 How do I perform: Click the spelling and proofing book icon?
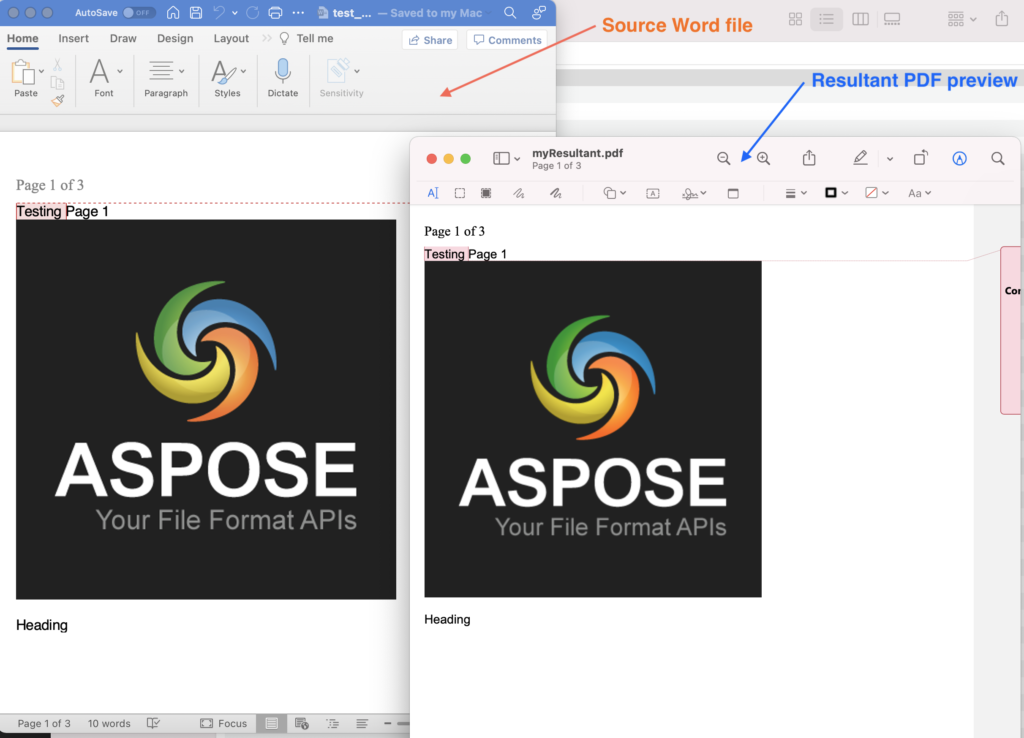(153, 723)
